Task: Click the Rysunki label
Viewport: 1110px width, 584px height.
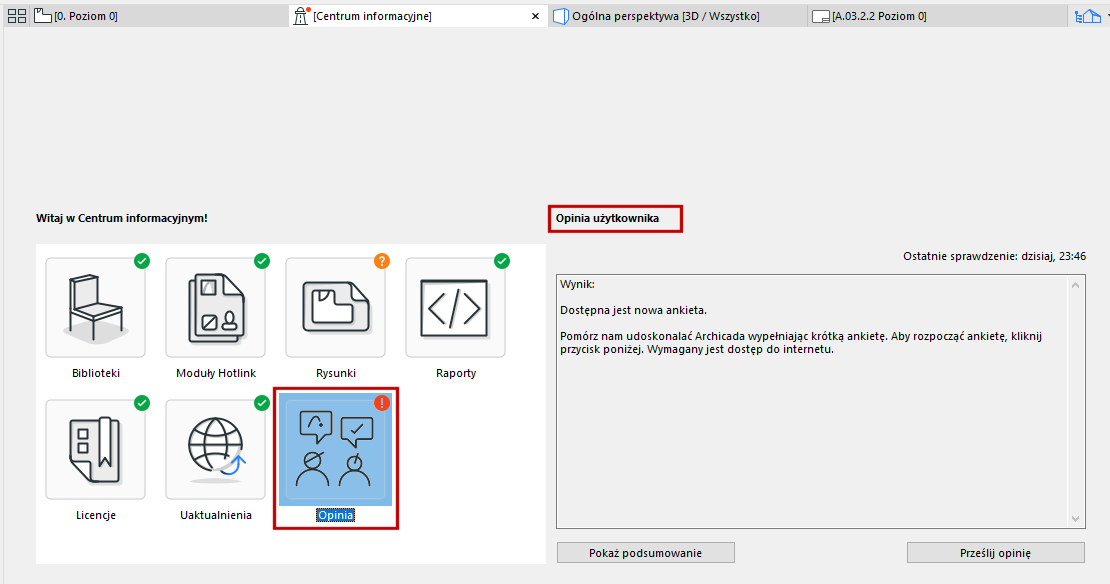Action: (336, 373)
